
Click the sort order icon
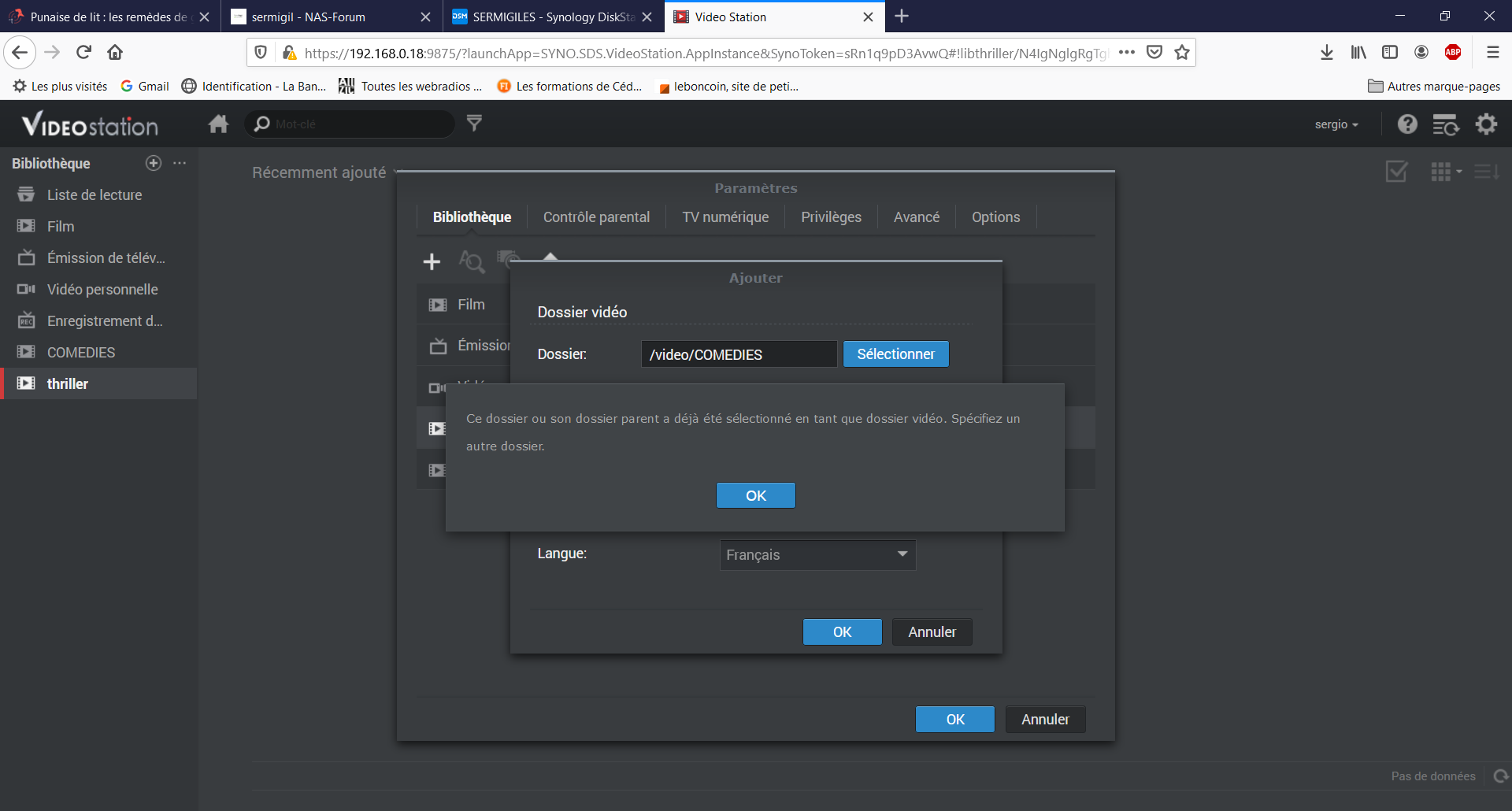[1487, 172]
